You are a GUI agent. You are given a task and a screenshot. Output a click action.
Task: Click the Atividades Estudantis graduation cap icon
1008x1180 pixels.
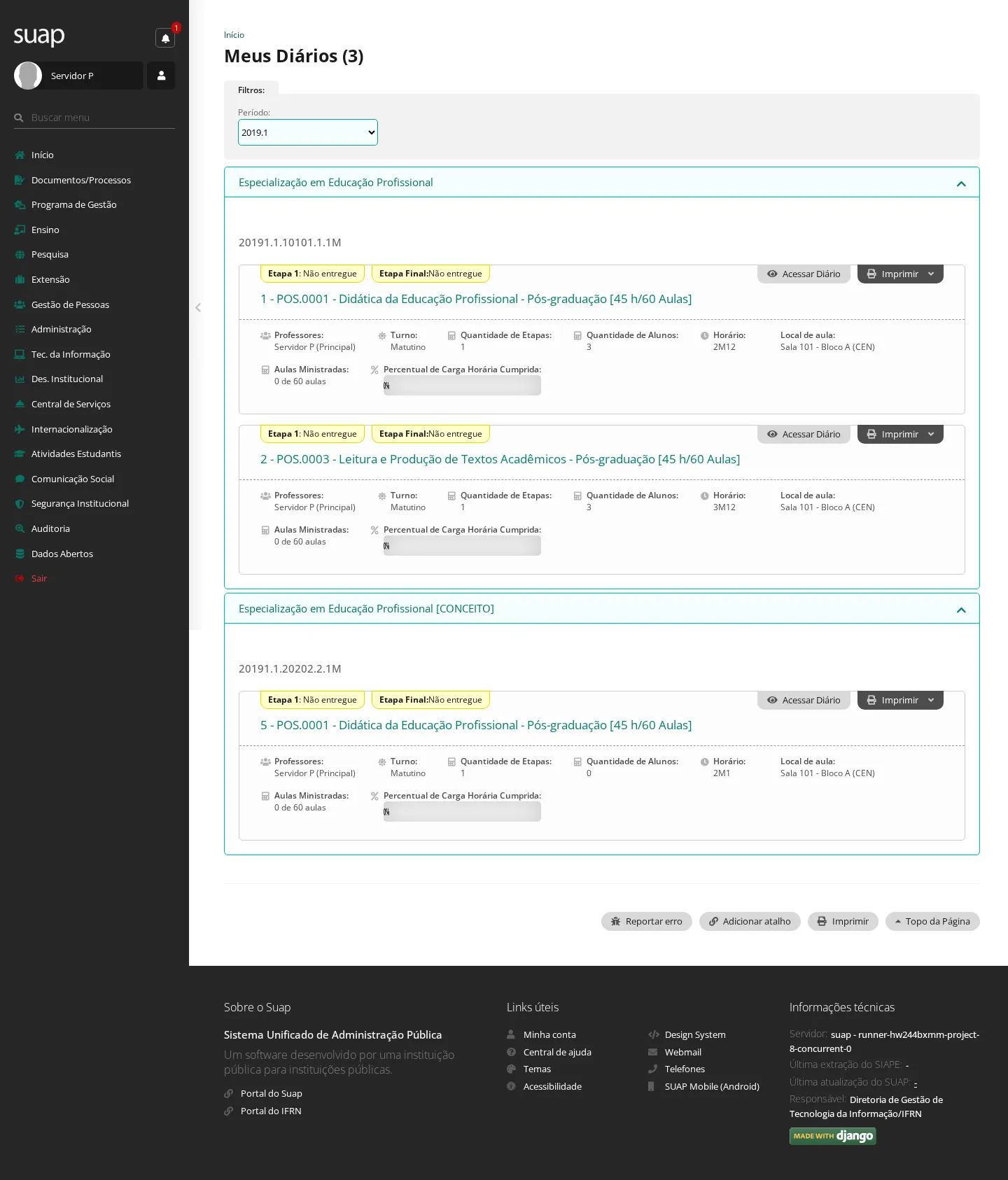[20, 454]
